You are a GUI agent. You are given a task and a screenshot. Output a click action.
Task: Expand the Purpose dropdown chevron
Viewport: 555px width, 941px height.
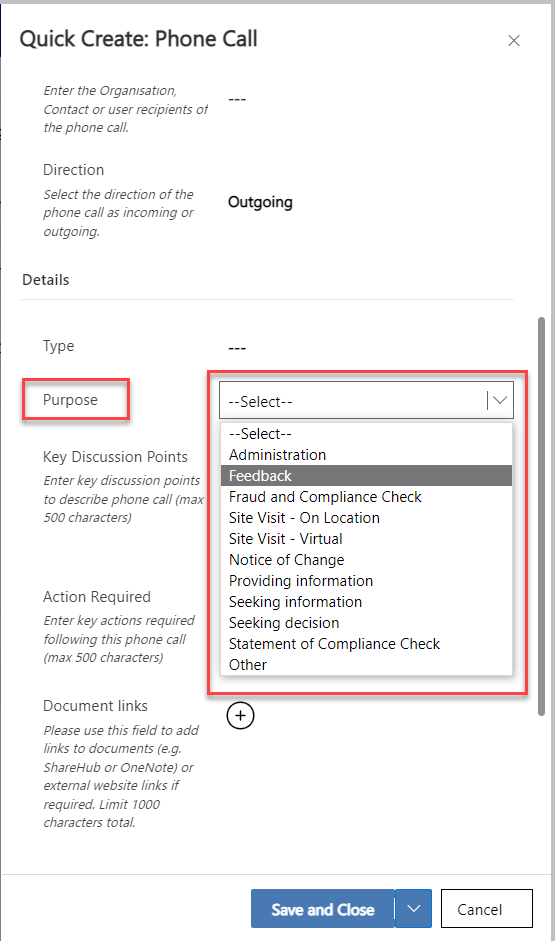500,400
